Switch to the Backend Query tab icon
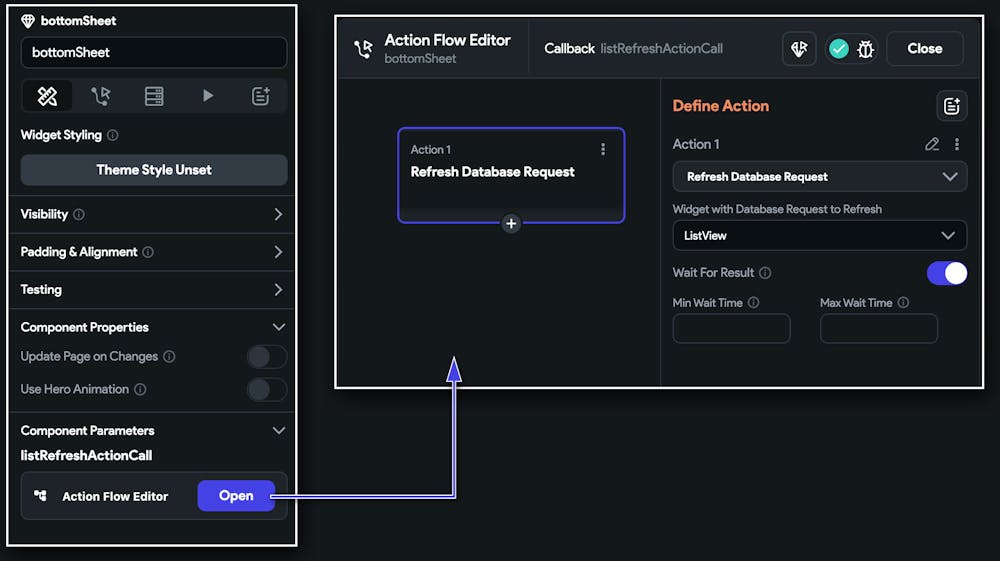The height and width of the screenshot is (561, 1000). 154,96
